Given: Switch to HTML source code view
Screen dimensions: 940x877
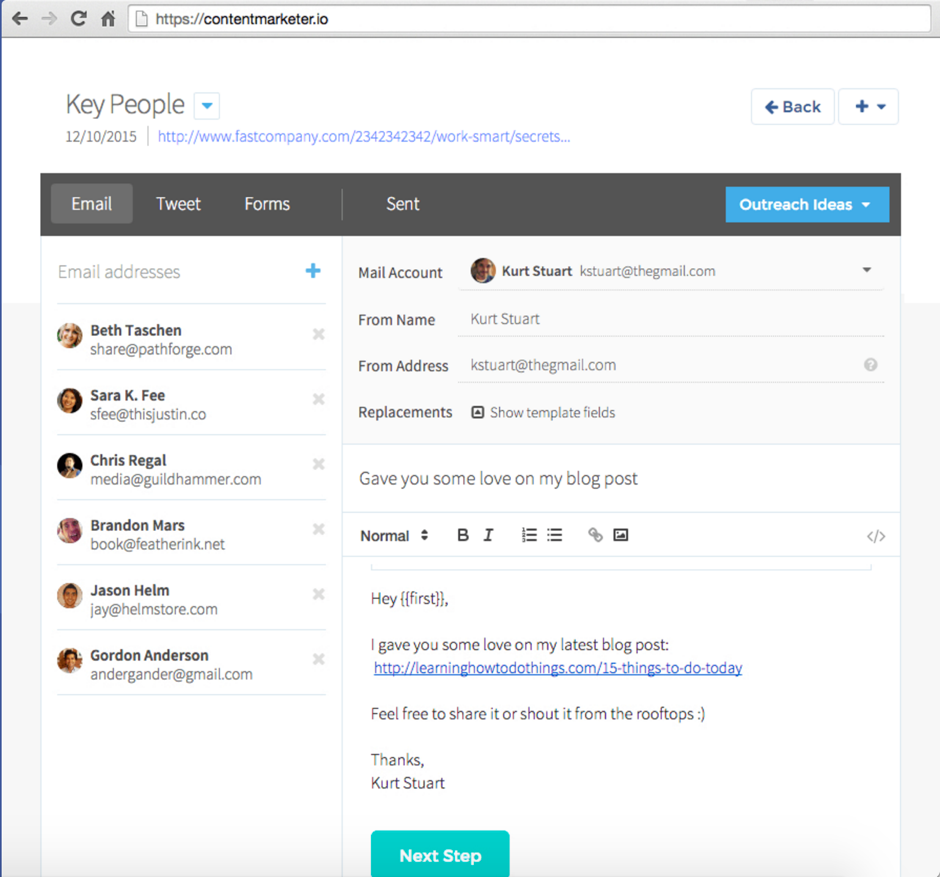Looking at the screenshot, I should (876, 536).
